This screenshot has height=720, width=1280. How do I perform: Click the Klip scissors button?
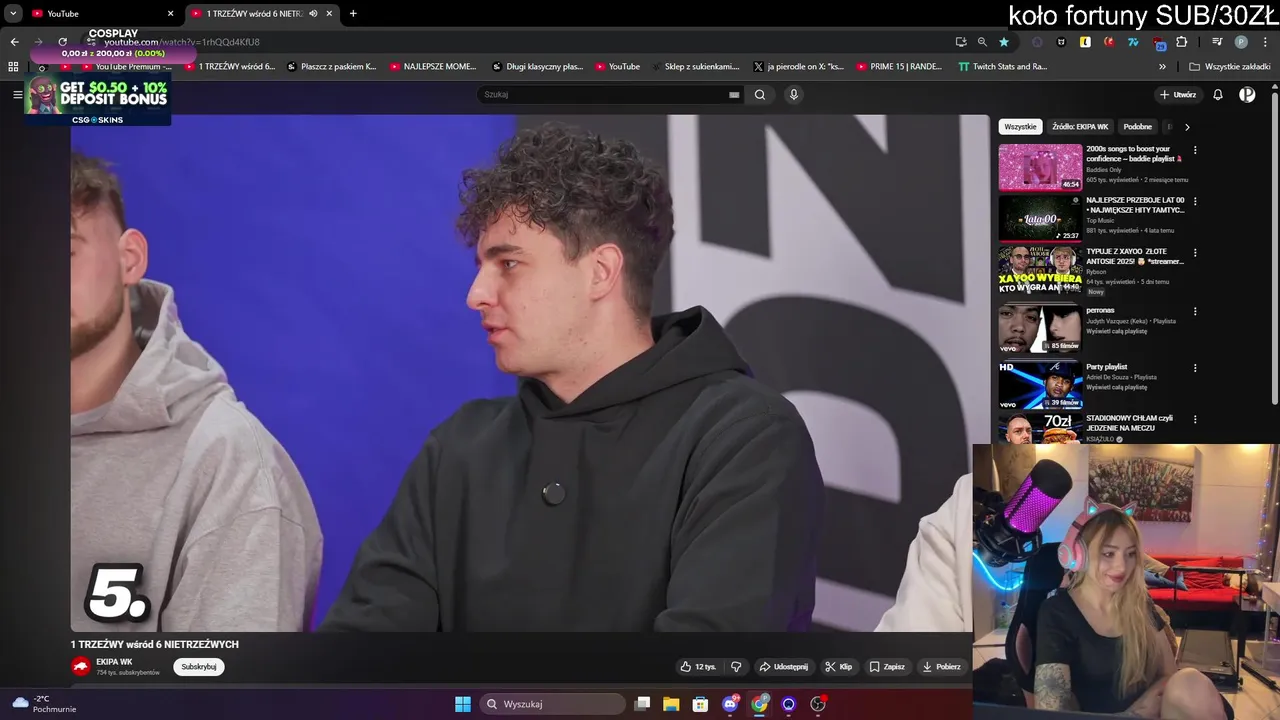pos(838,667)
